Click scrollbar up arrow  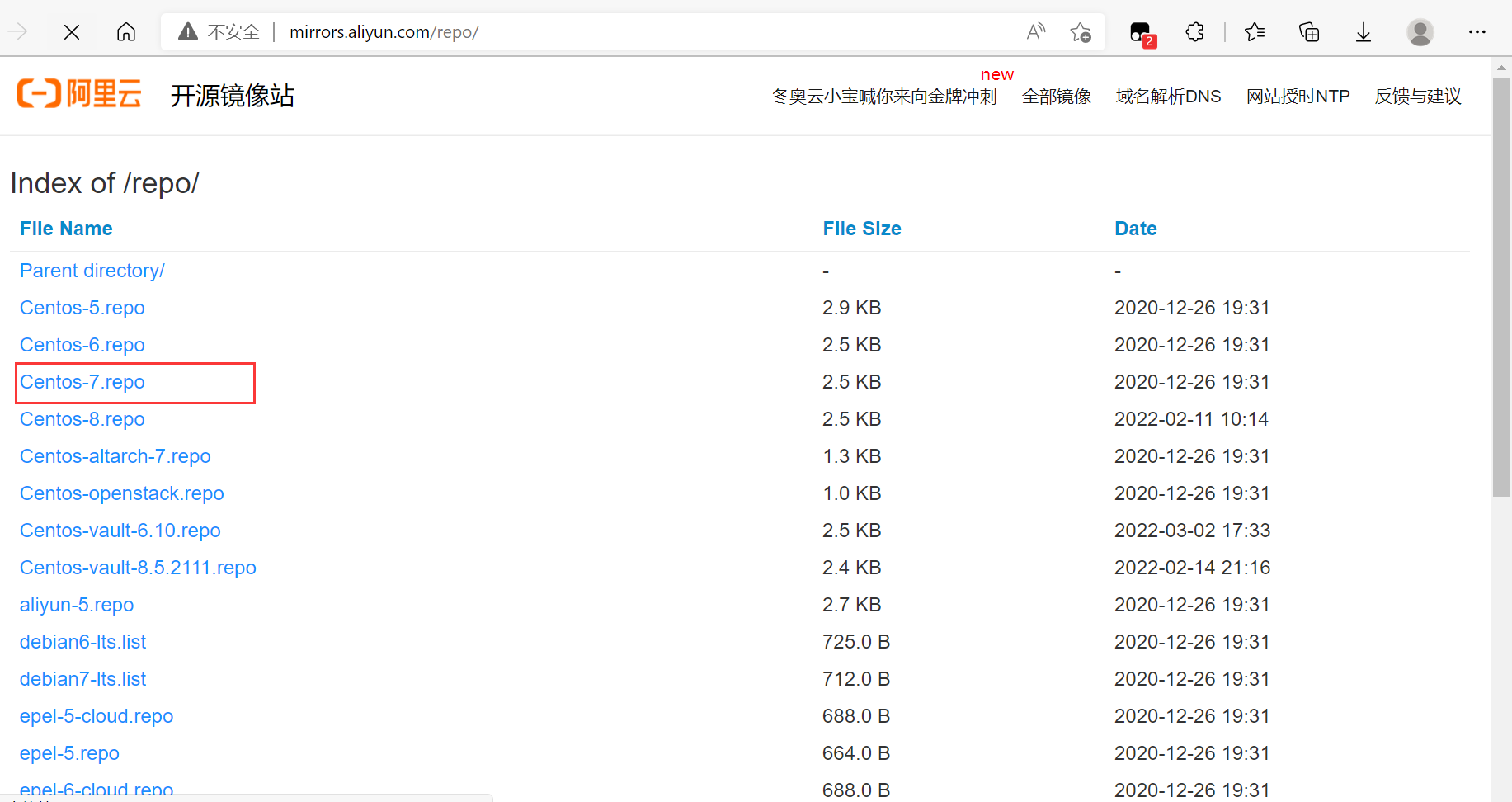tap(1501, 68)
